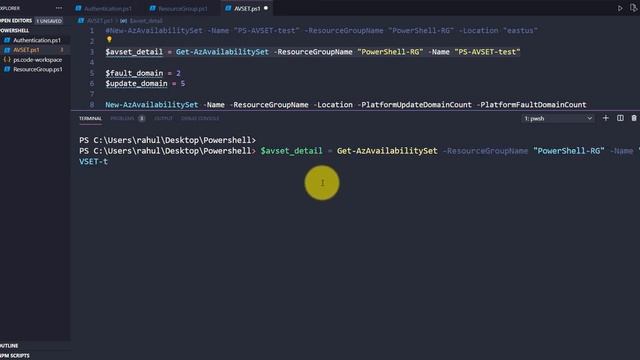This screenshot has height=360, width=640.
Task: Collapse the OPEN EDITORS section
Action: [x=16, y=20]
